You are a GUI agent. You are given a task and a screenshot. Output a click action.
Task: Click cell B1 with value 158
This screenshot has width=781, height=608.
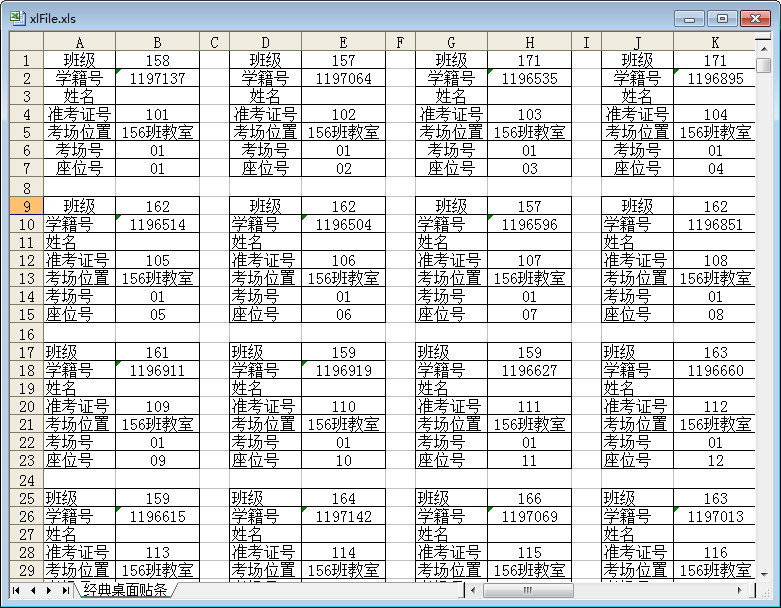coord(157,60)
